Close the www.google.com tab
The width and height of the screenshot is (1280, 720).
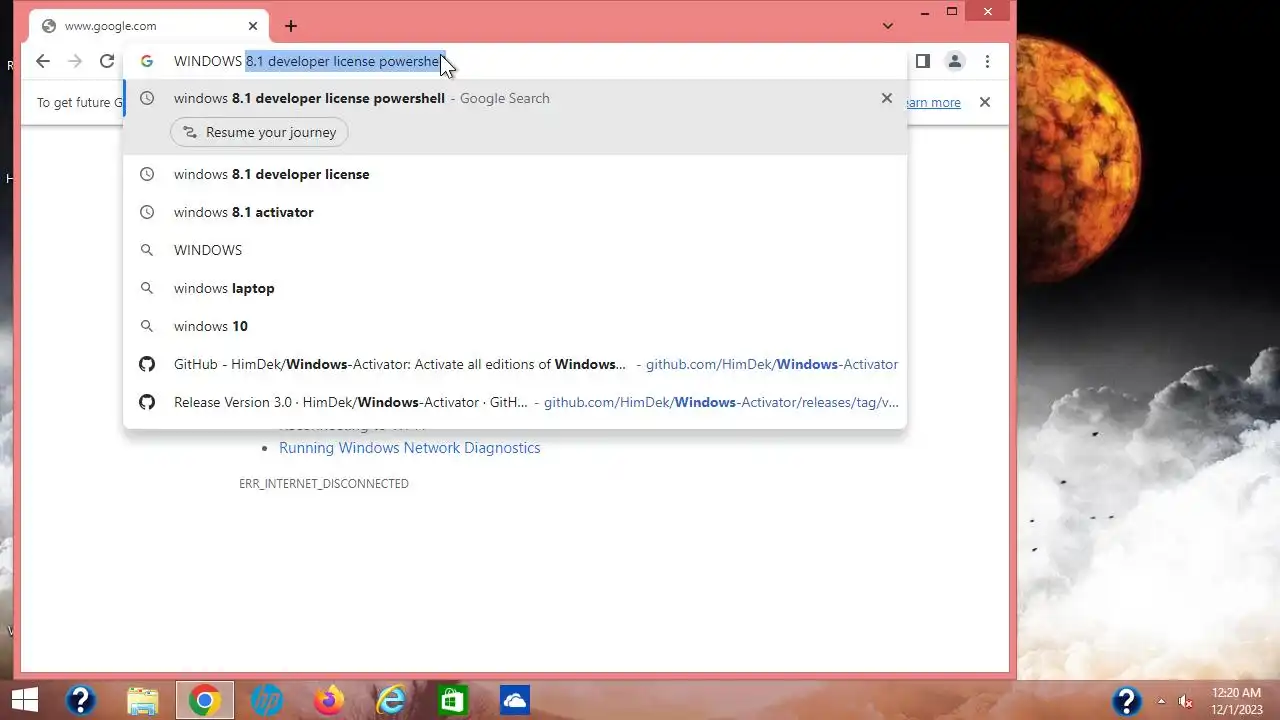[x=253, y=26]
